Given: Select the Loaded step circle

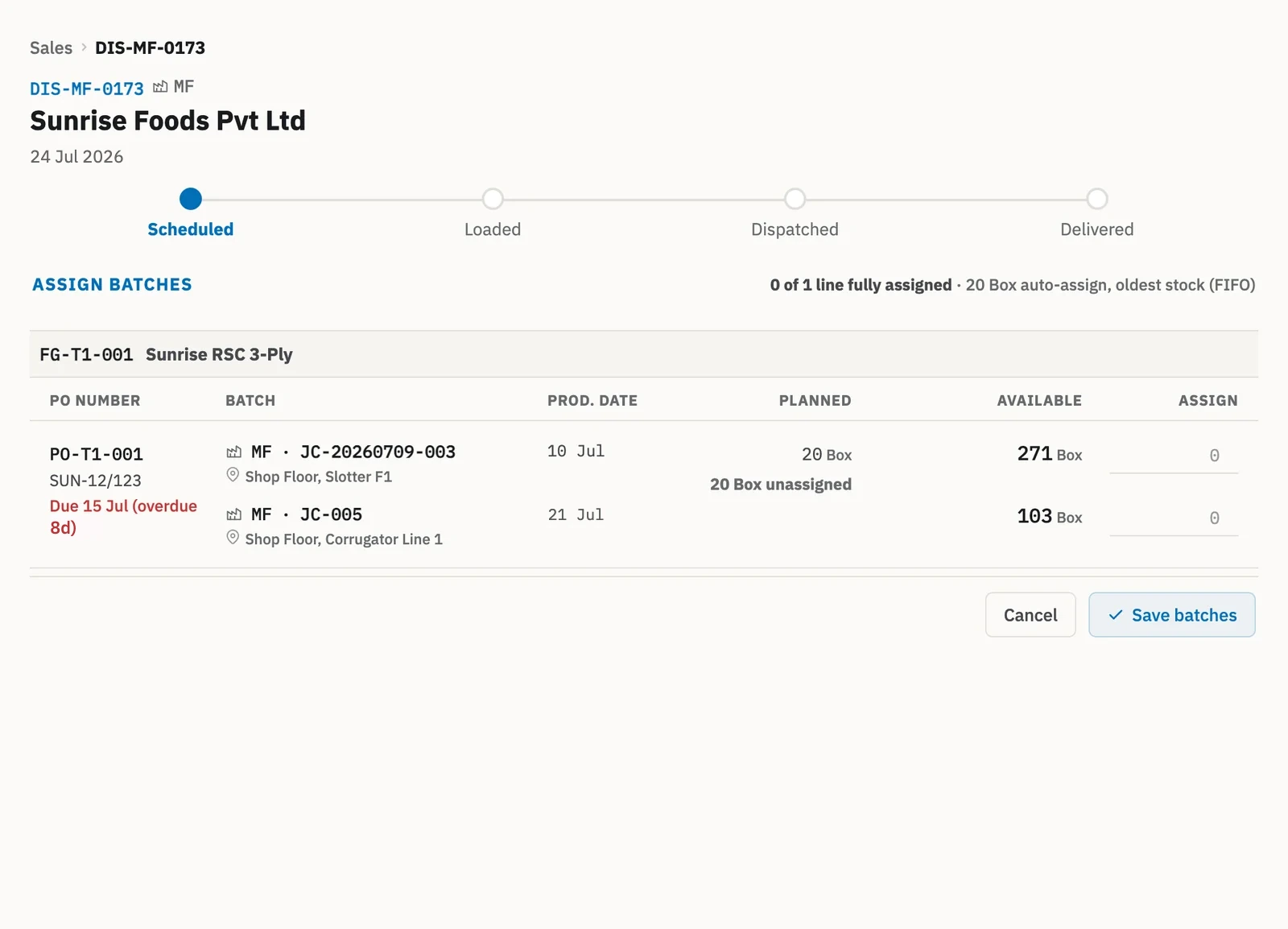Looking at the screenshot, I should (493, 199).
